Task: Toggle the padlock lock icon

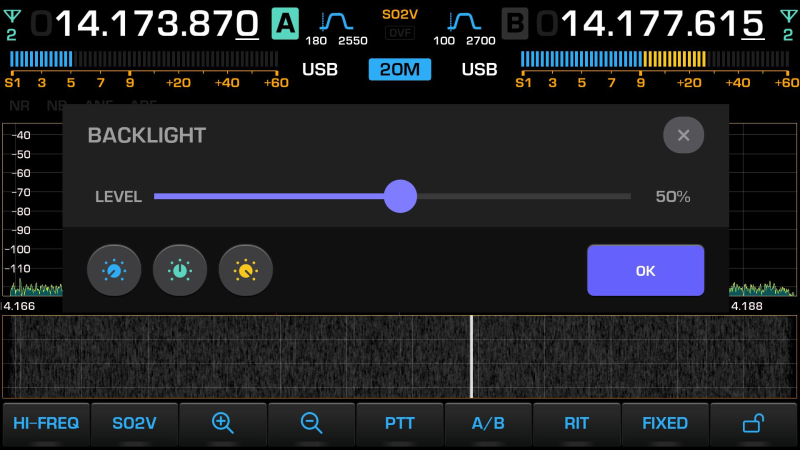Action: point(753,423)
